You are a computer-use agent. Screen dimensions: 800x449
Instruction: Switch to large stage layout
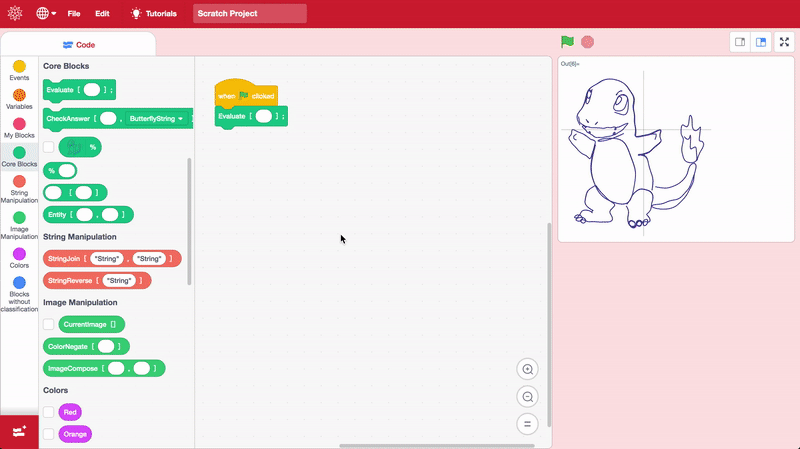[x=761, y=42]
